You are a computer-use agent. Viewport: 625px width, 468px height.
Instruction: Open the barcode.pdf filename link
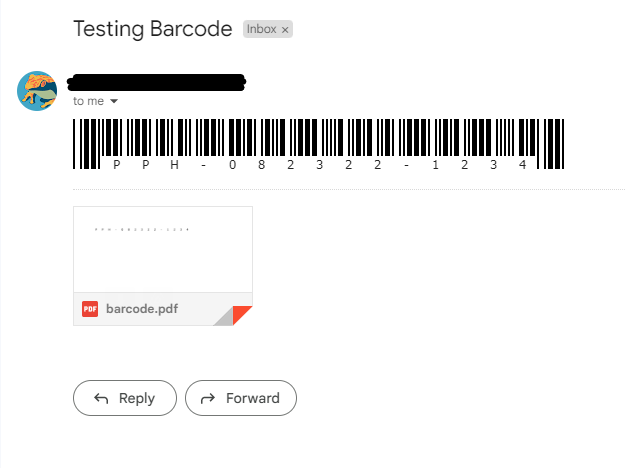pos(142,309)
